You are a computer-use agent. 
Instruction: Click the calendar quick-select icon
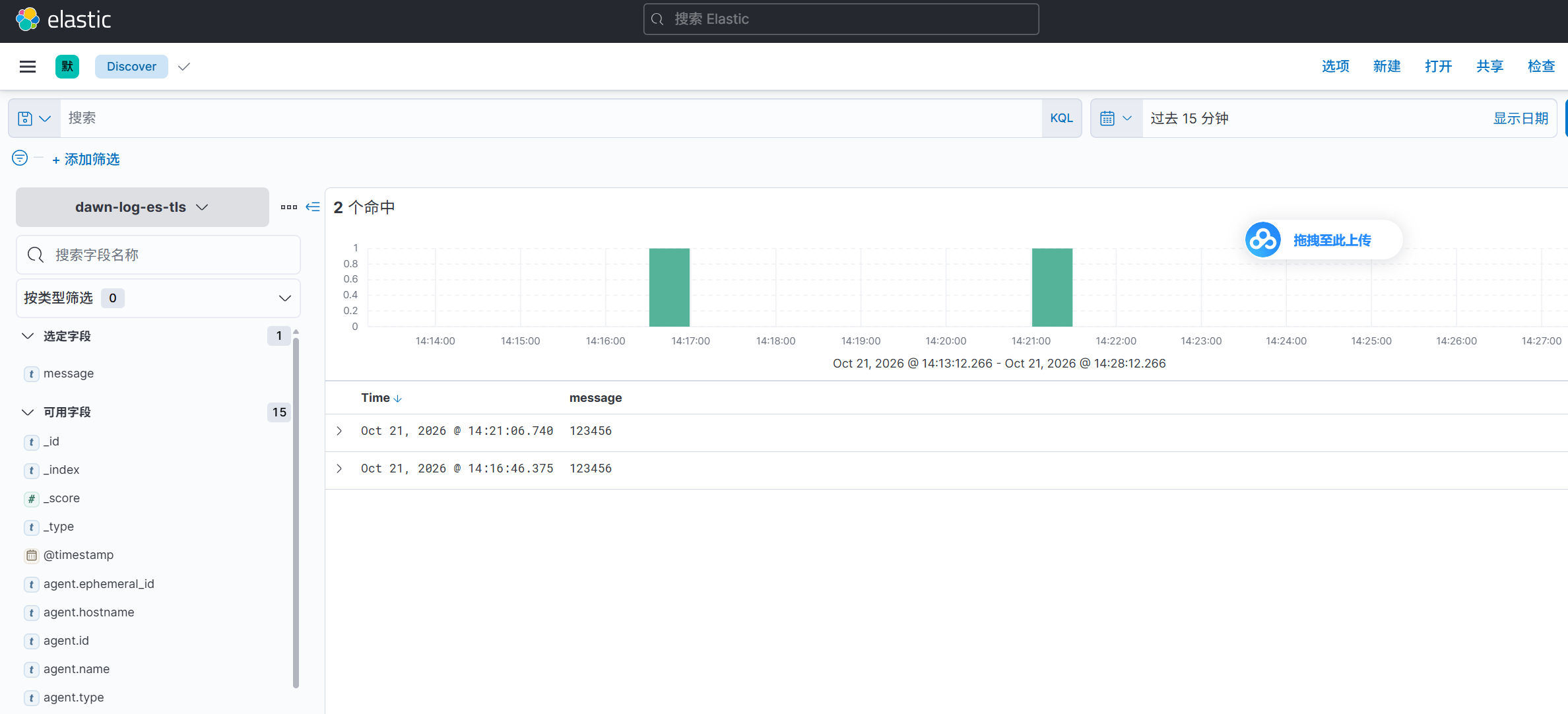coord(1117,119)
